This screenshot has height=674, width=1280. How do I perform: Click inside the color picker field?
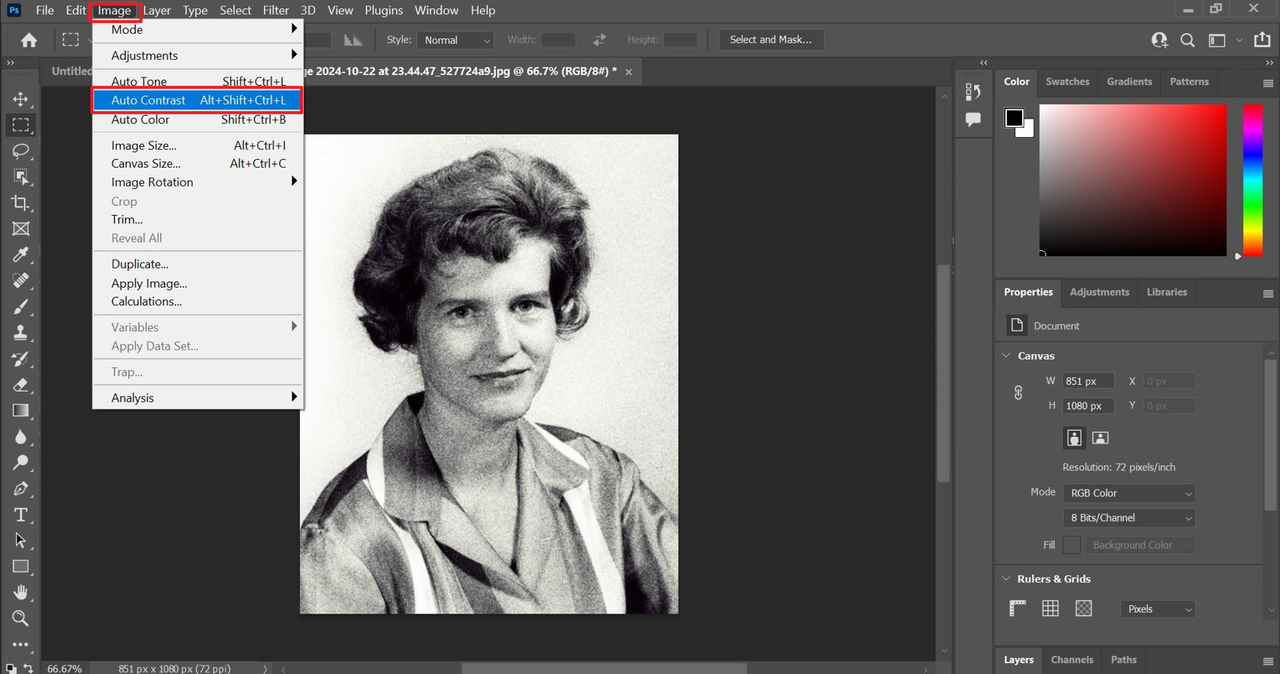(1133, 180)
